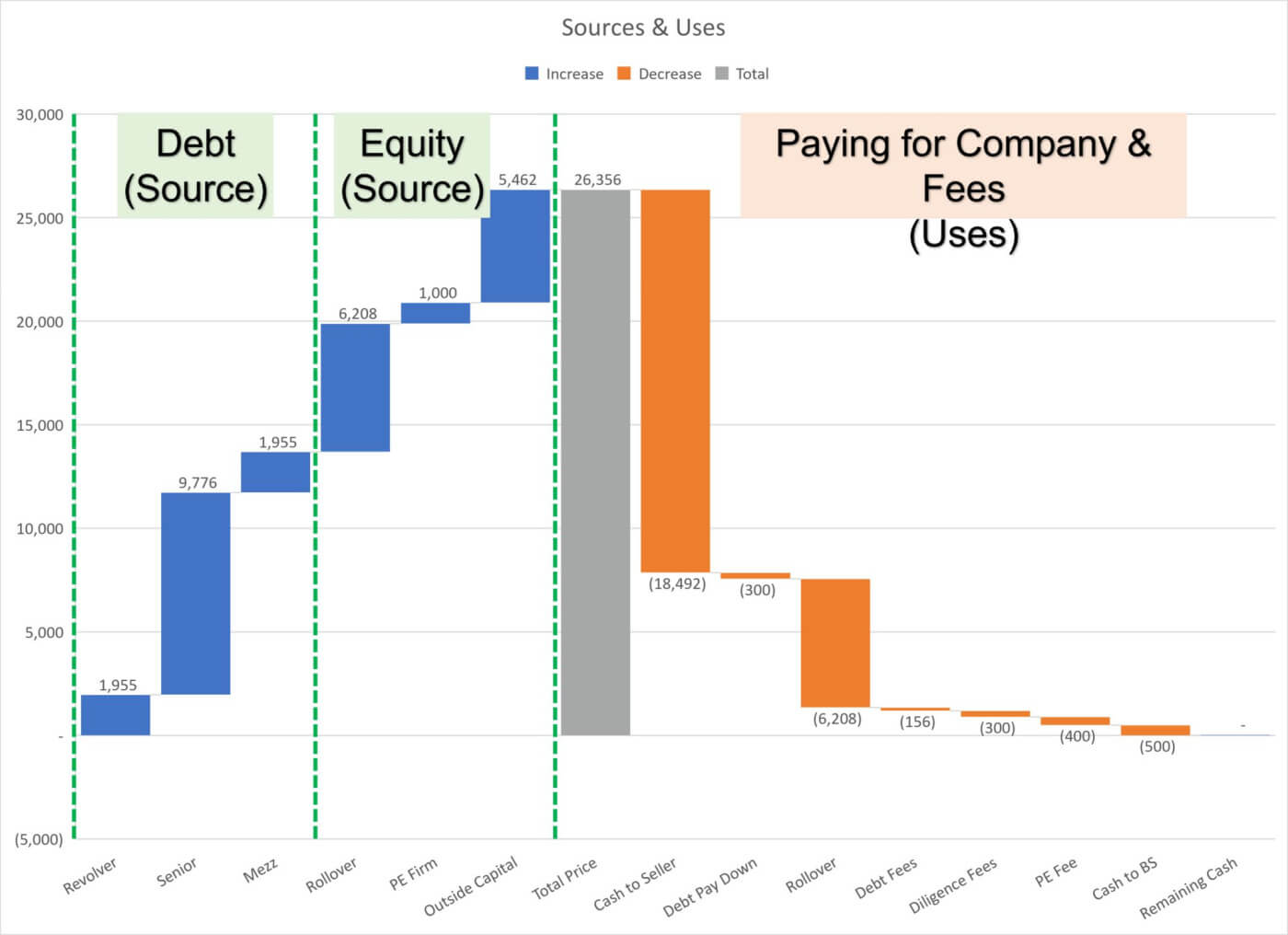Select the Remaining Cash x-axis label
Image resolution: width=1288 pixels, height=935 pixels.
tap(1189, 888)
